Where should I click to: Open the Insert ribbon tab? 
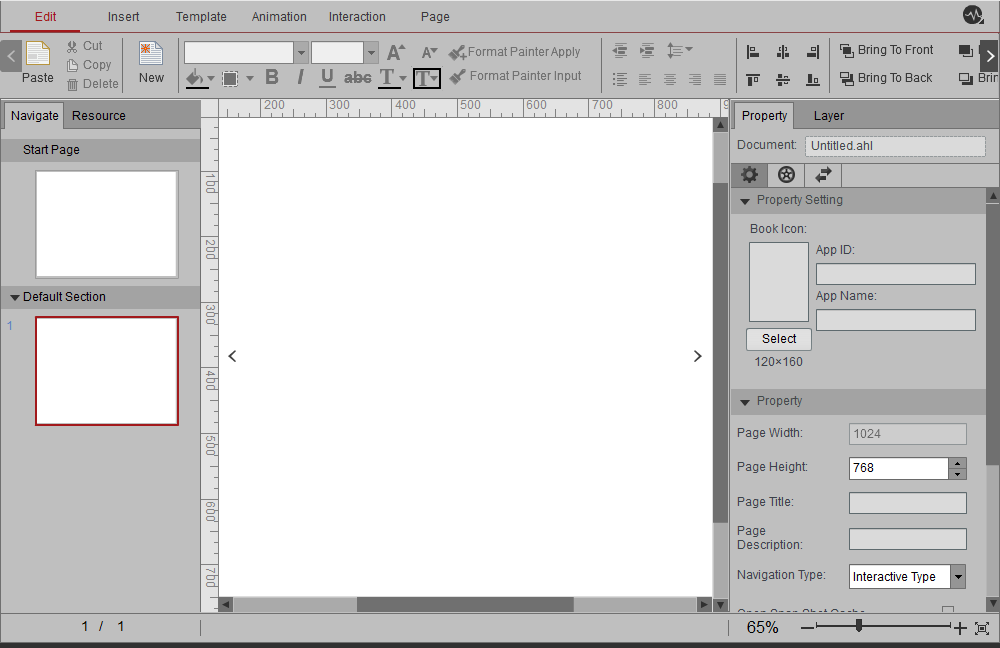(x=123, y=17)
